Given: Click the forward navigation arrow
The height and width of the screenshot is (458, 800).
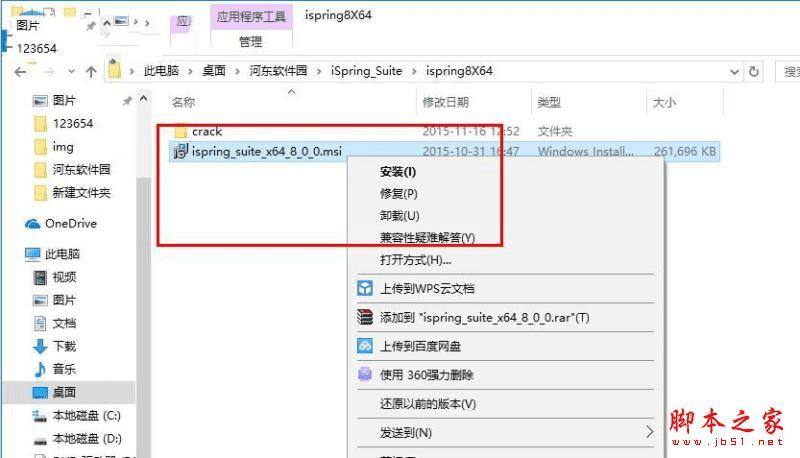Looking at the screenshot, I should click(49, 72).
